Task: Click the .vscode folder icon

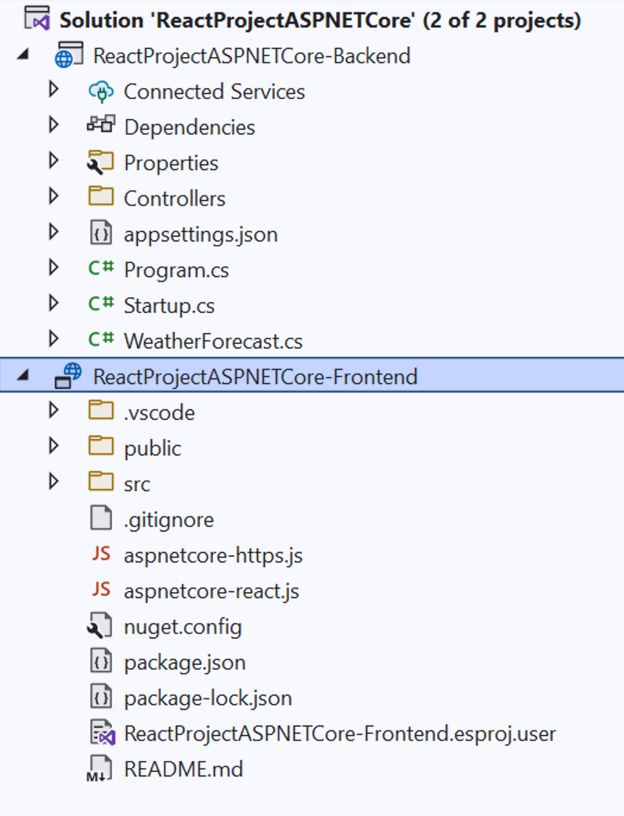Action: [101, 411]
